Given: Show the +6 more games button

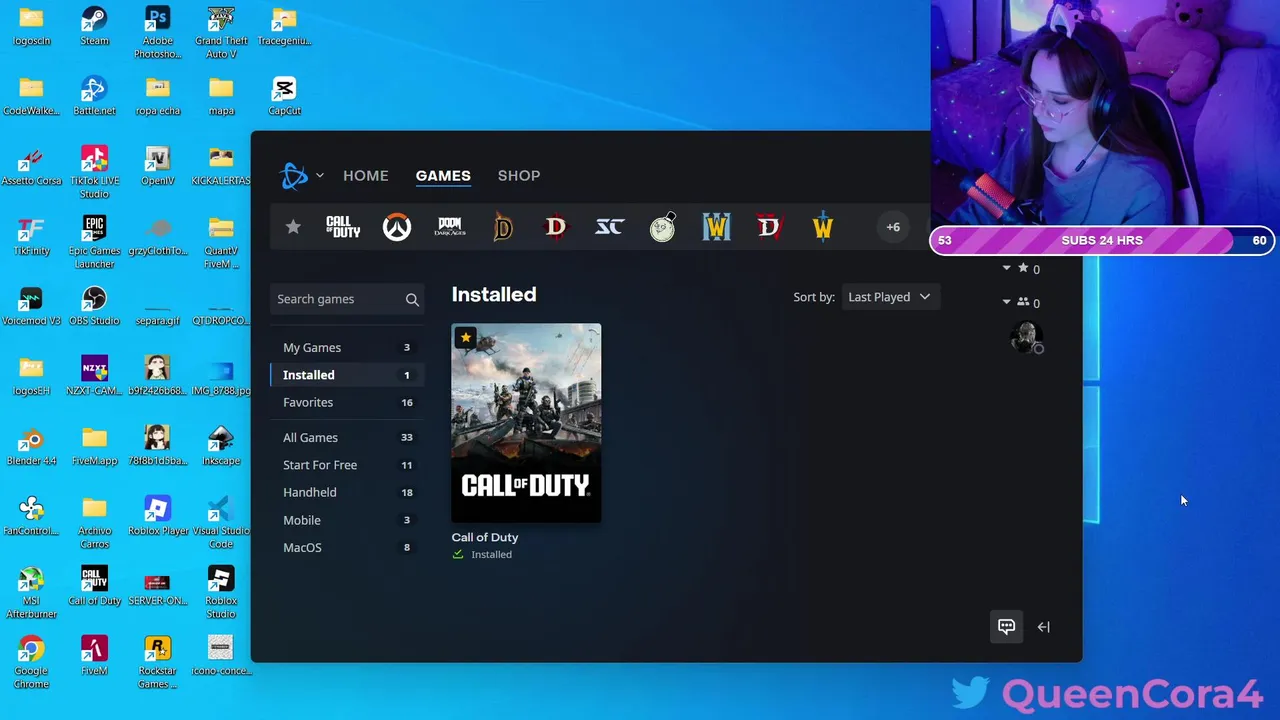Looking at the screenshot, I should [x=893, y=227].
